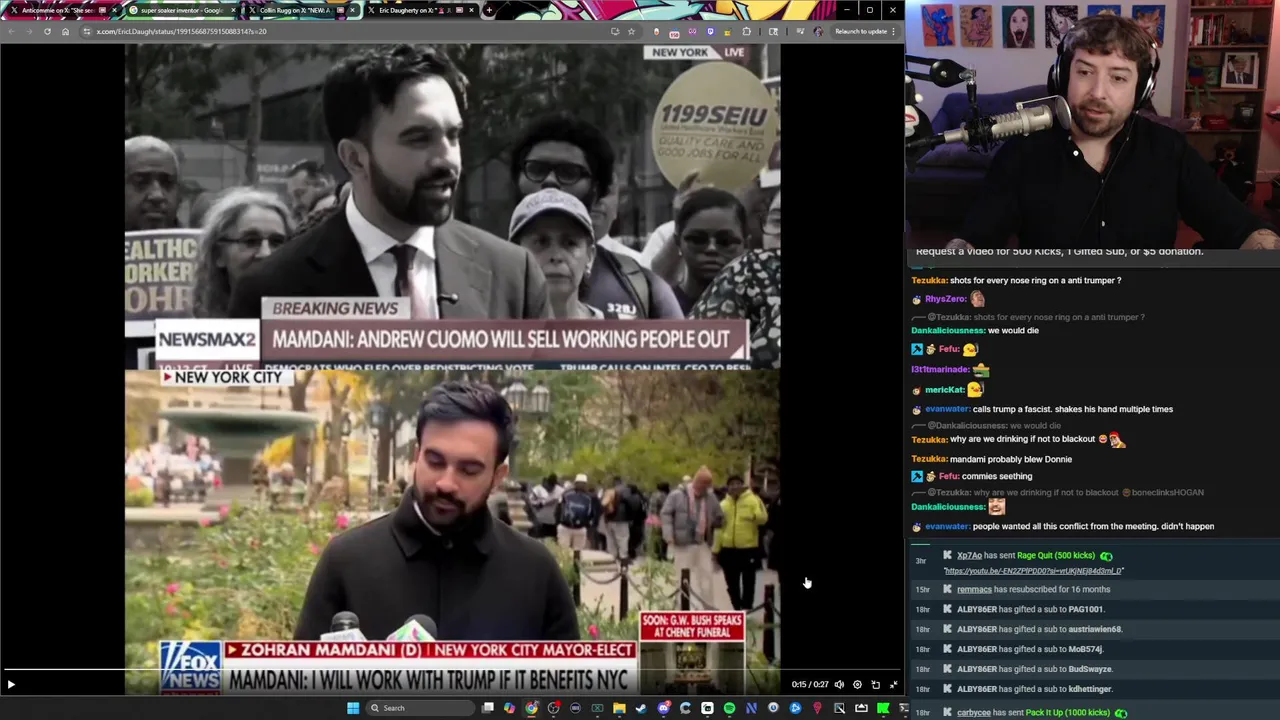Click mericKat username in chat
Viewport: 1280px width, 720px height.
[944, 389]
